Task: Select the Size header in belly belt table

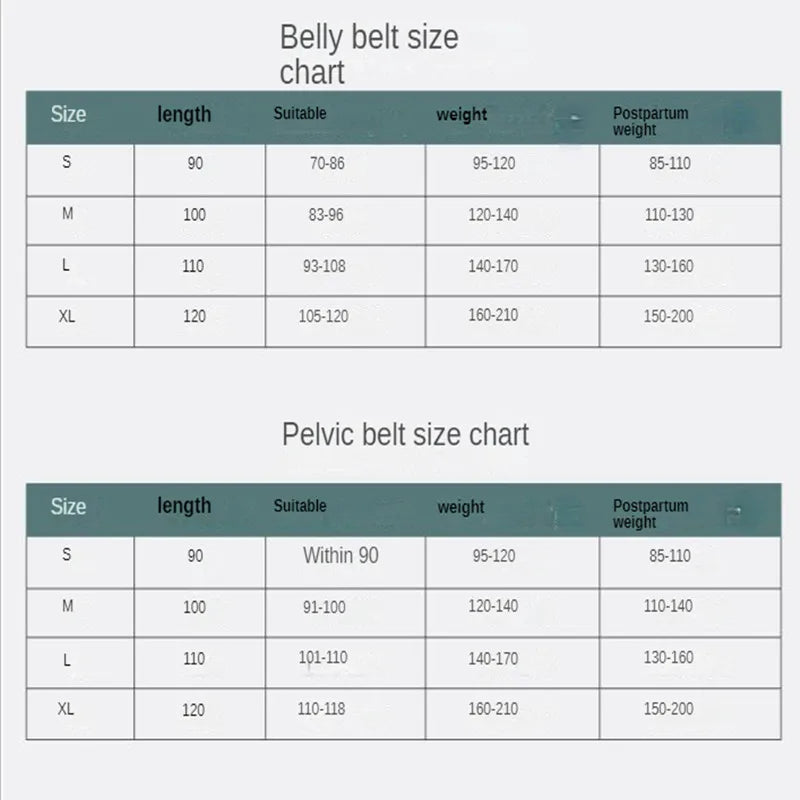Action: click(x=68, y=114)
